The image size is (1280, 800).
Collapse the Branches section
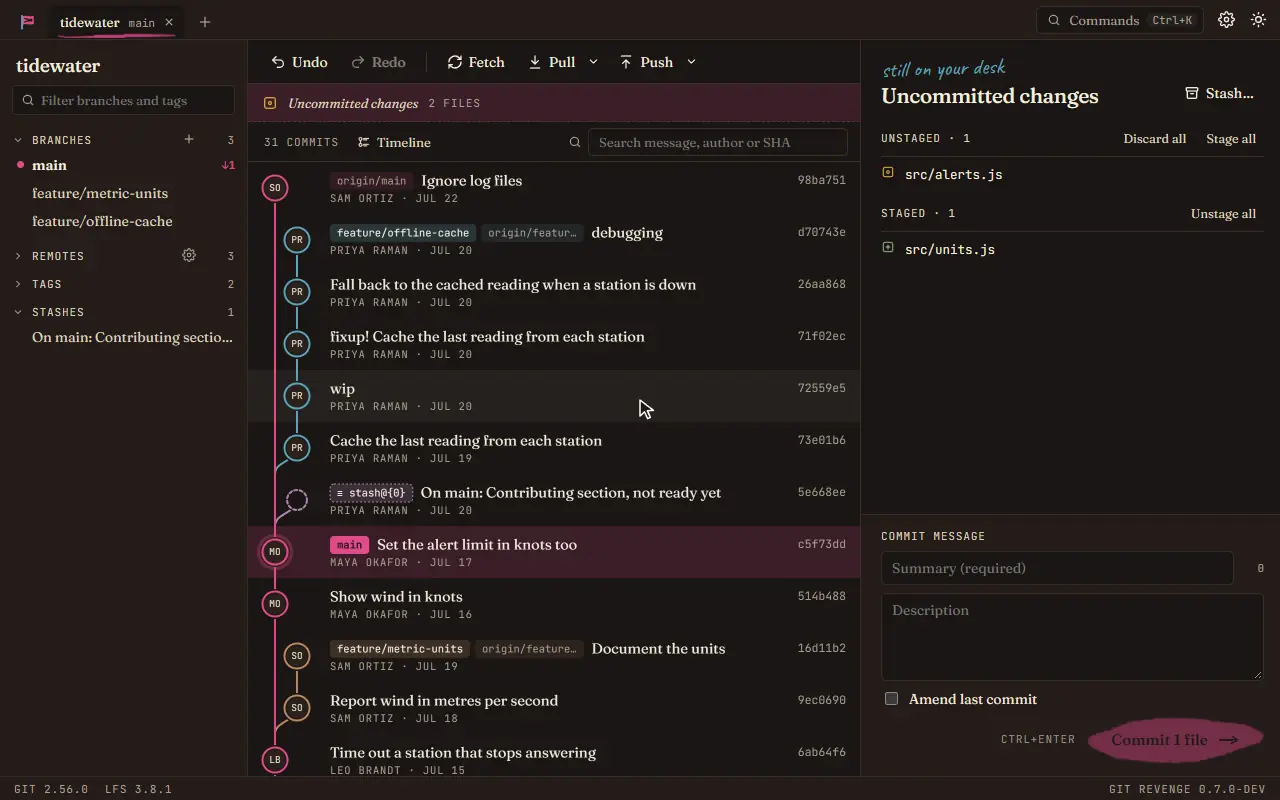click(x=18, y=140)
